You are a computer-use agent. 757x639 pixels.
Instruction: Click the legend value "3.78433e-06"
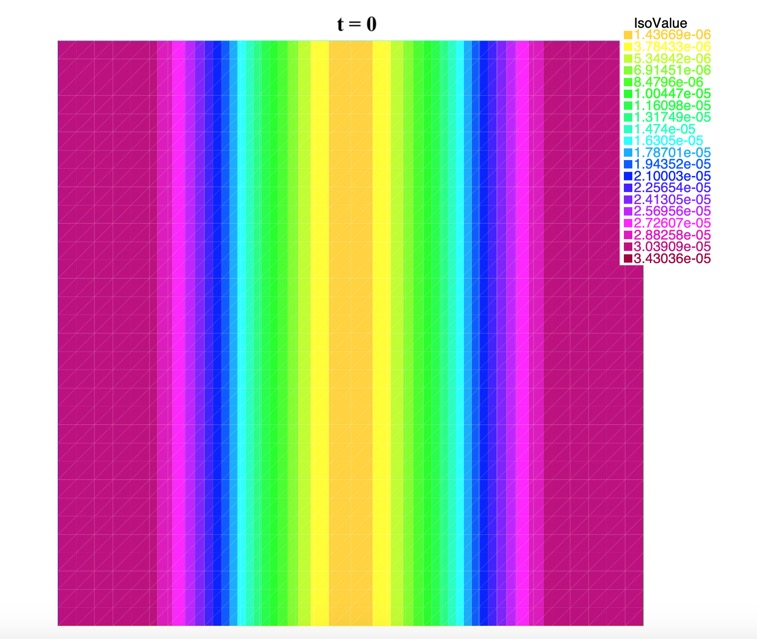tap(672, 47)
